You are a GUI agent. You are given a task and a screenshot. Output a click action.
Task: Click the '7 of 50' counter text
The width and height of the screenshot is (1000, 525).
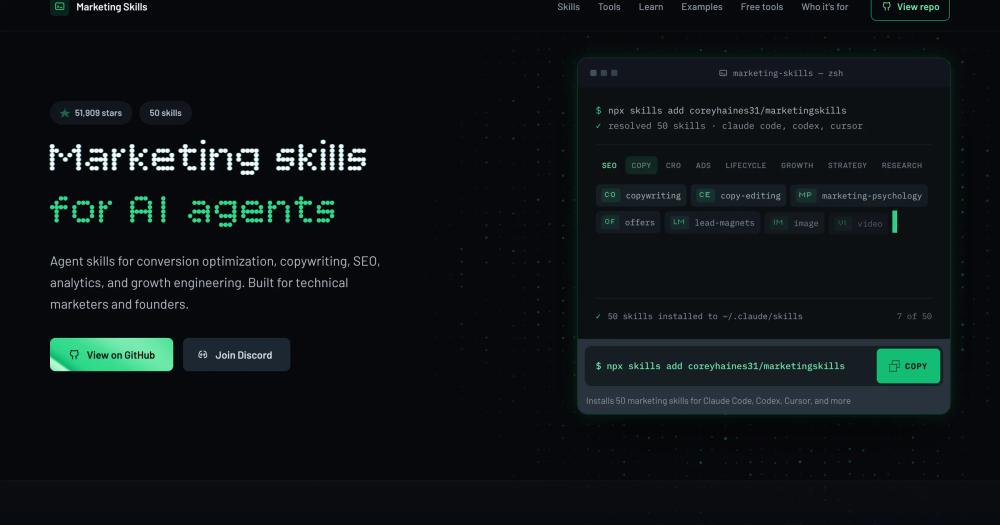click(x=914, y=316)
